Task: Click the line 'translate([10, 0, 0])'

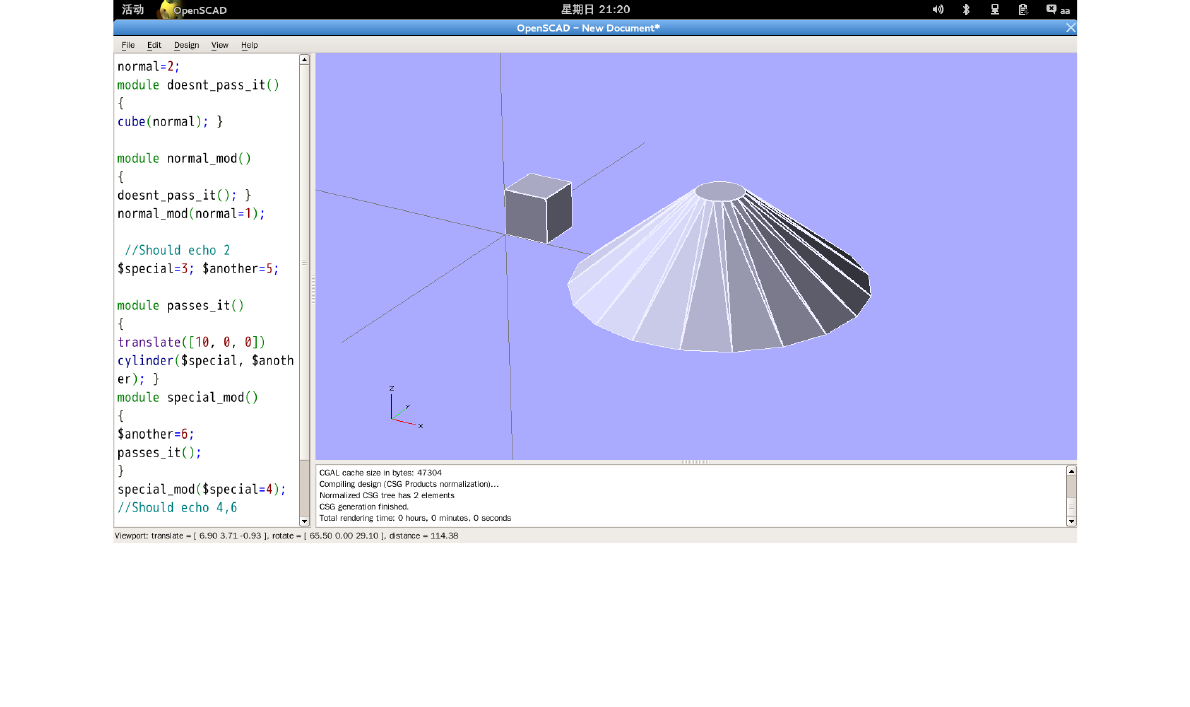Action: click(x=191, y=342)
